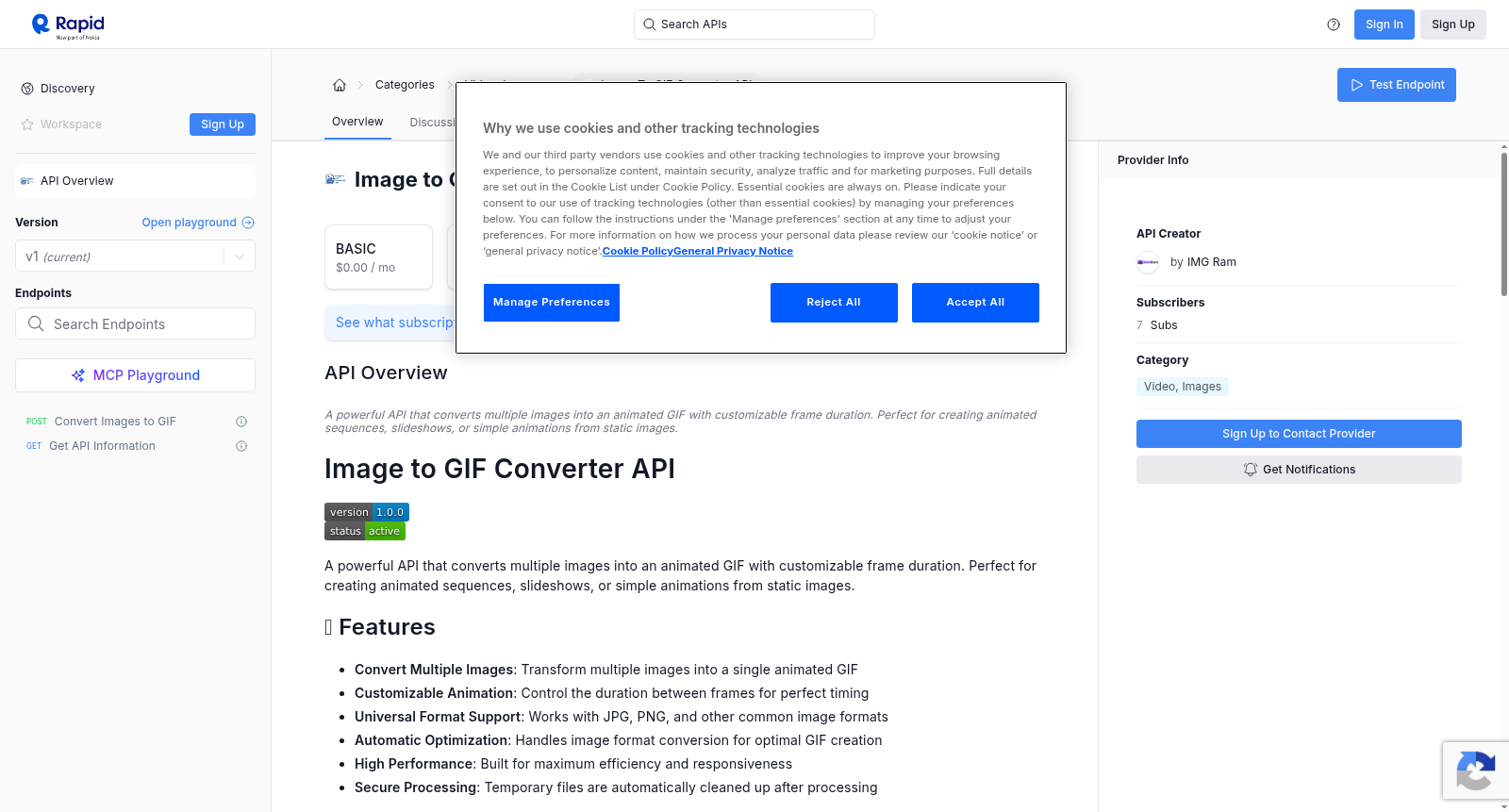The width and height of the screenshot is (1509, 812).
Task: Open the v1 (current) version dropdown
Action: pyautogui.click(x=135, y=257)
